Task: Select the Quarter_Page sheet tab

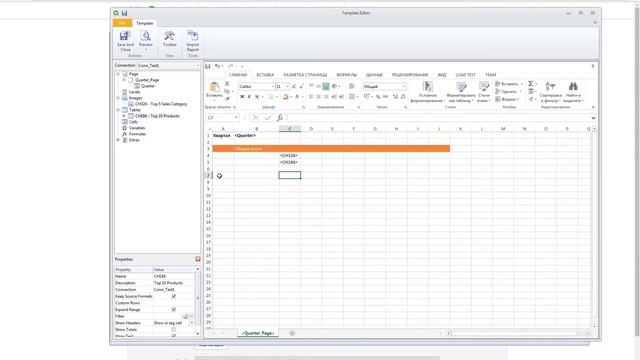Action: (258, 333)
